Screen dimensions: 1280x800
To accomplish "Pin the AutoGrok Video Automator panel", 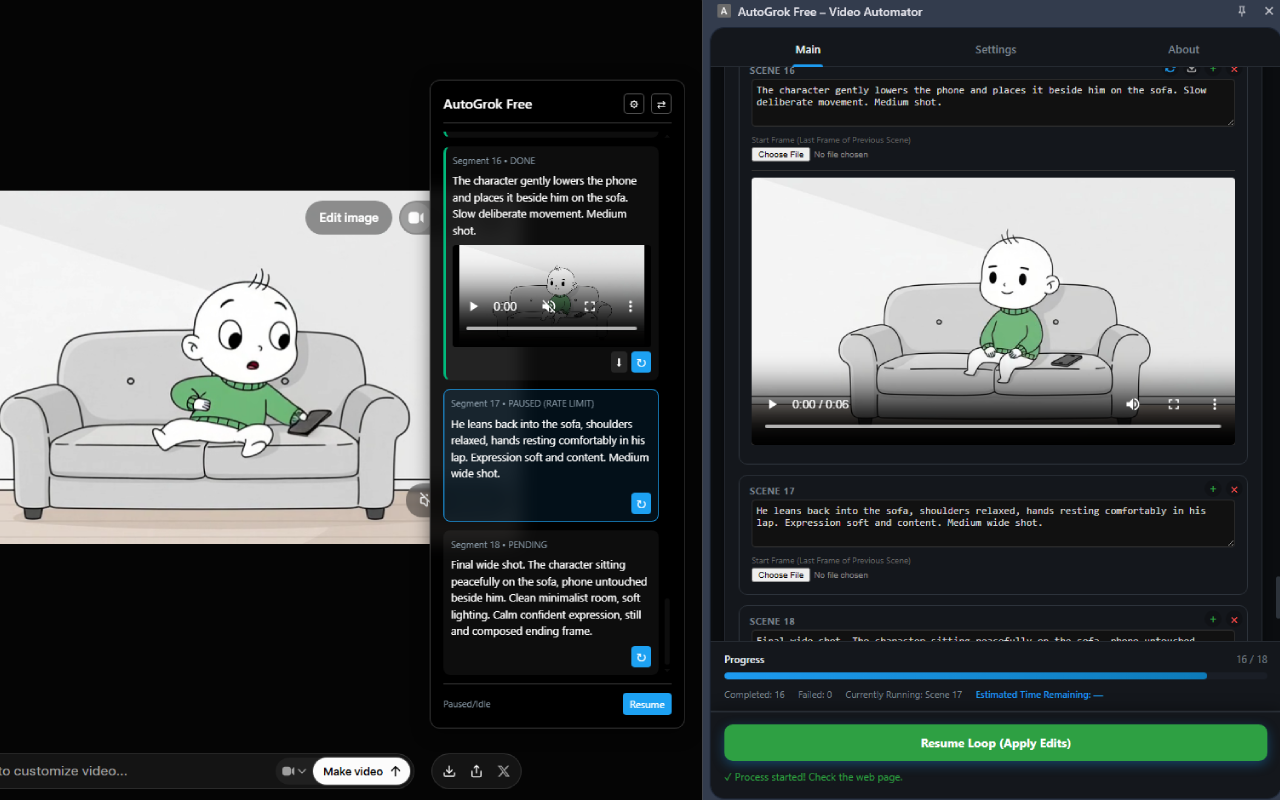I will point(1242,11).
